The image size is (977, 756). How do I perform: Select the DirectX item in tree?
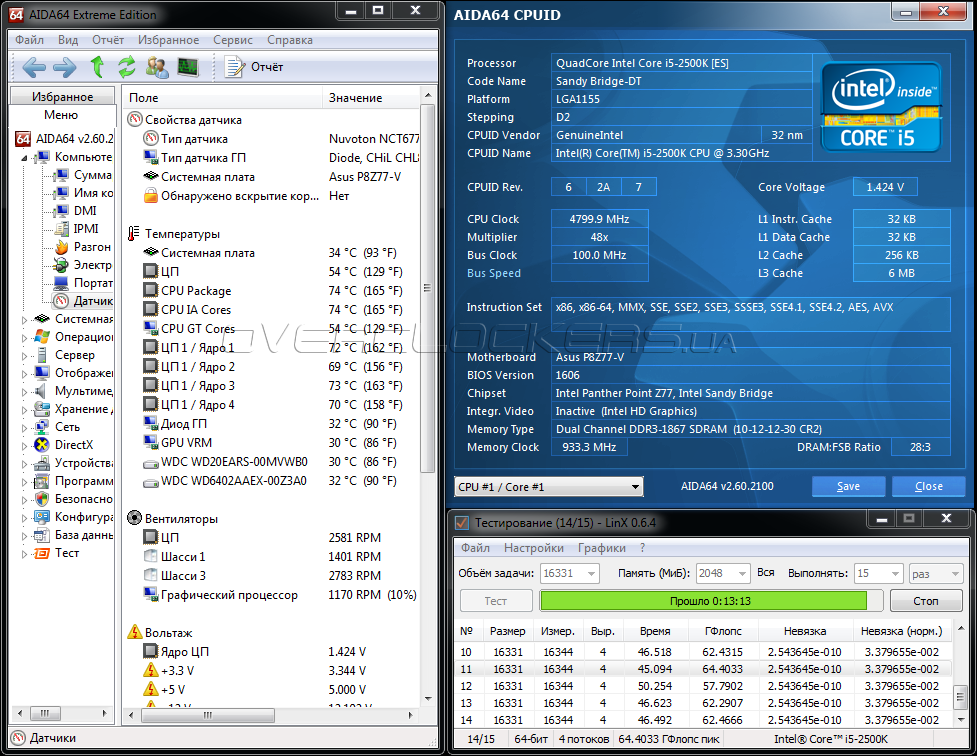click(x=73, y=445)
